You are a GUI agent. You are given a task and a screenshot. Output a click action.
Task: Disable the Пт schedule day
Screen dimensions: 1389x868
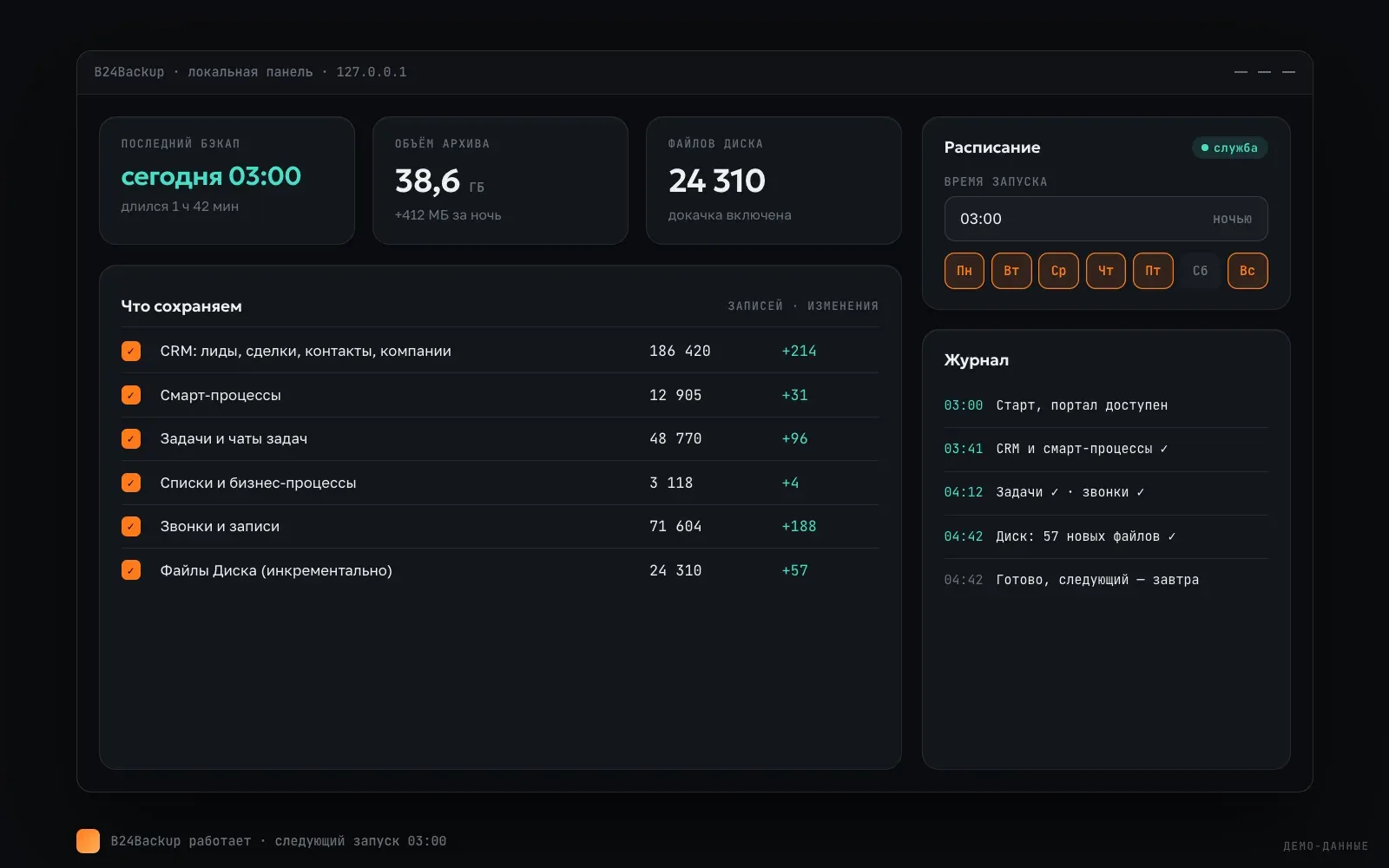coord(1153,271)
